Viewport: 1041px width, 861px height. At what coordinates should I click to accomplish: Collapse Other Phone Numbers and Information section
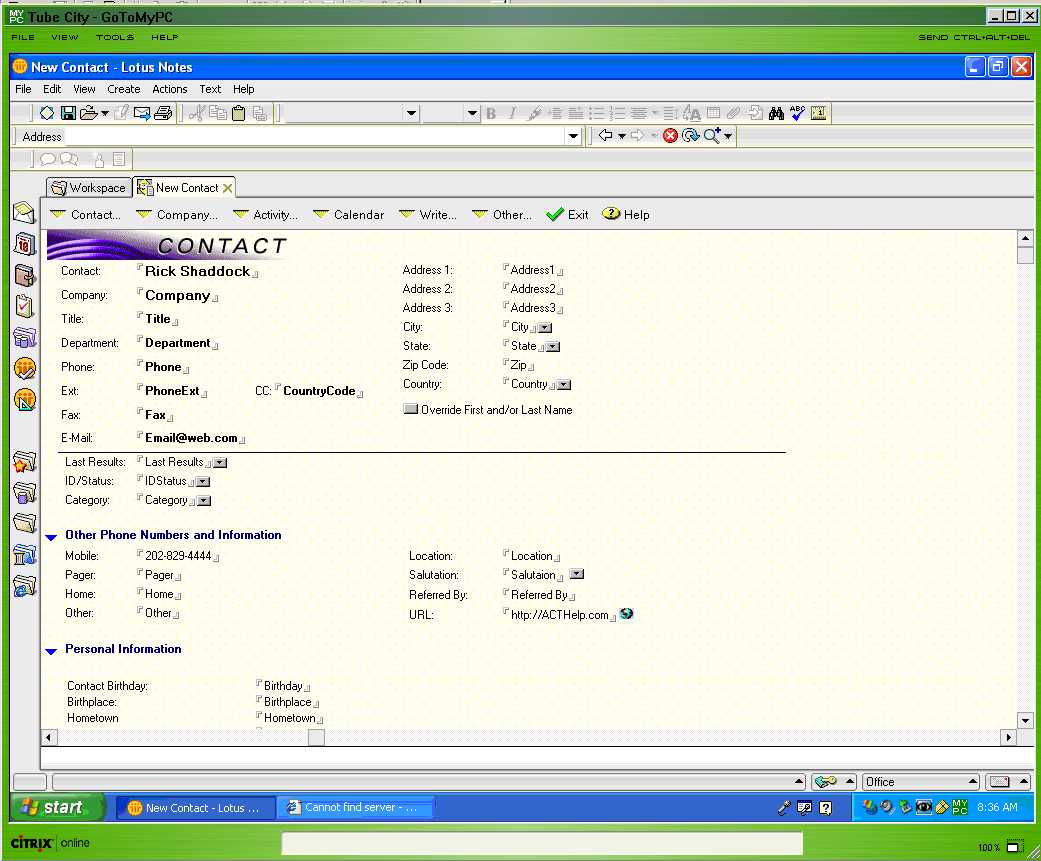click(x=51, y=536)
